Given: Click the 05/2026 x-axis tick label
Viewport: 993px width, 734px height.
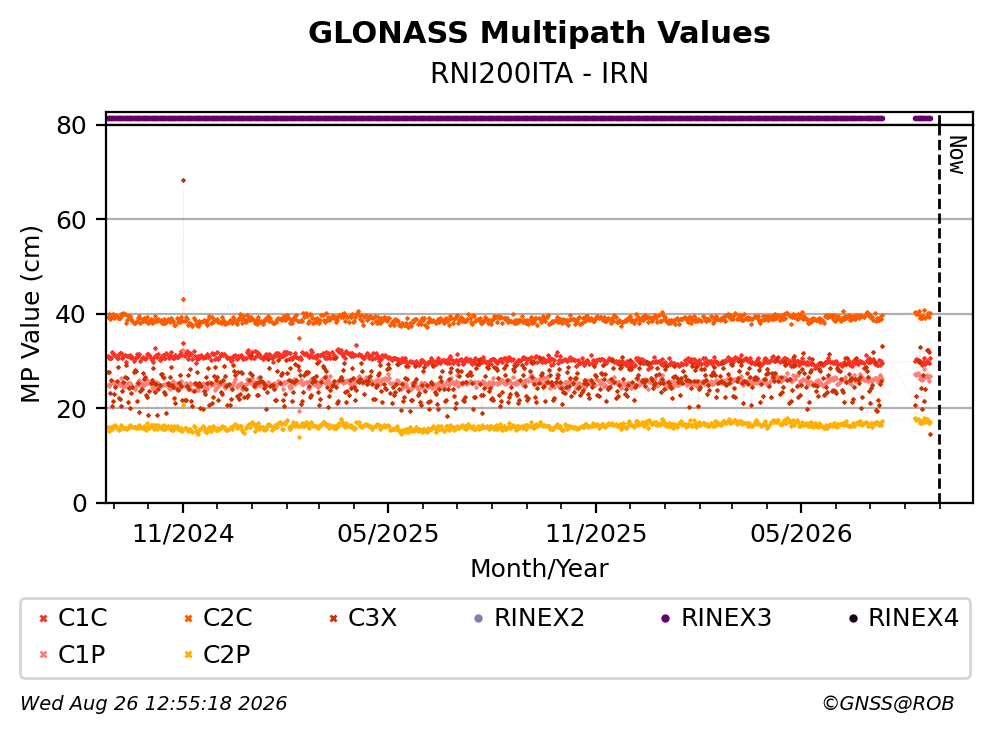Looking at the screenshot, I should point(801,534).
